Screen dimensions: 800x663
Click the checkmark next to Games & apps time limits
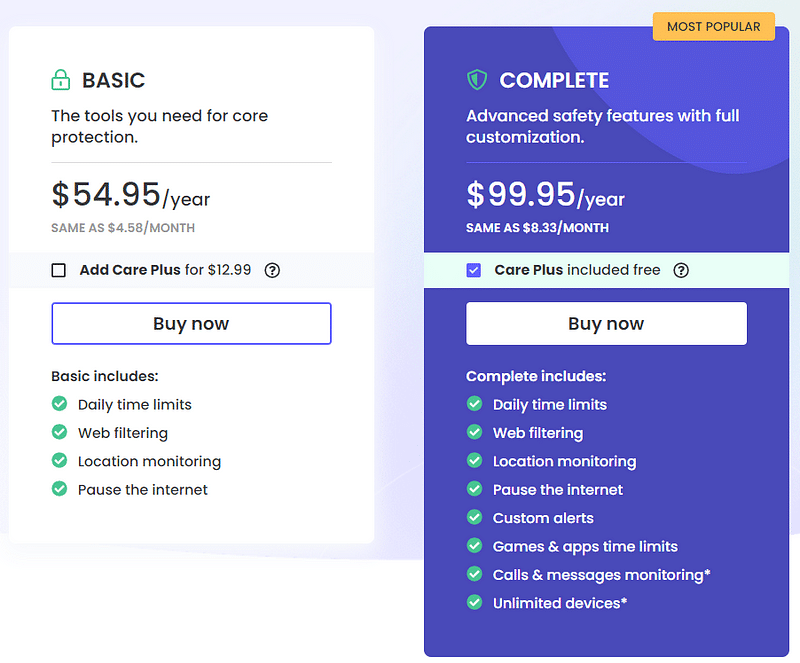[474, 546]
